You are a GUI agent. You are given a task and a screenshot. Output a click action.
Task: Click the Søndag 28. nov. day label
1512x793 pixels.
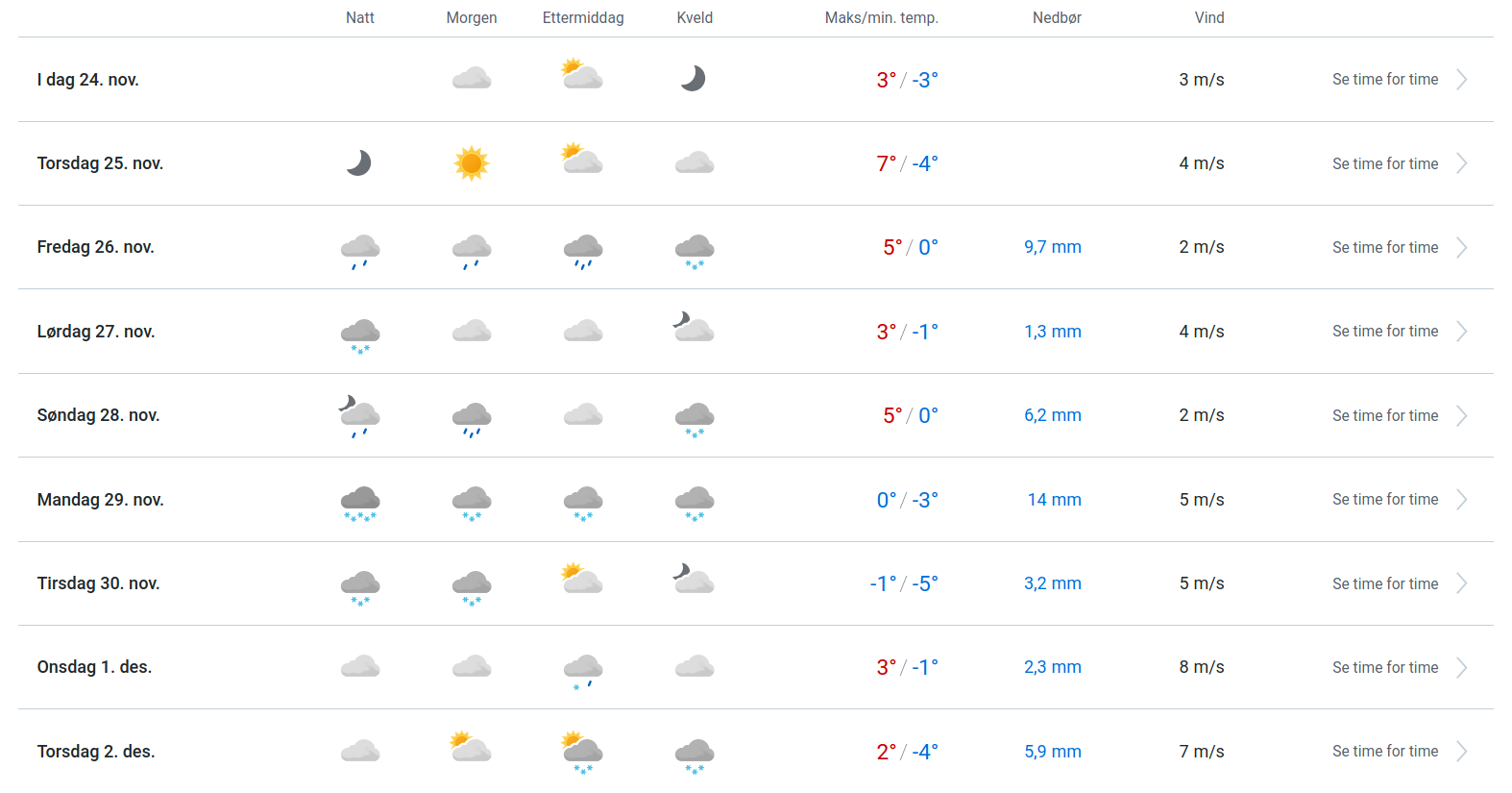tap(98, 415)
